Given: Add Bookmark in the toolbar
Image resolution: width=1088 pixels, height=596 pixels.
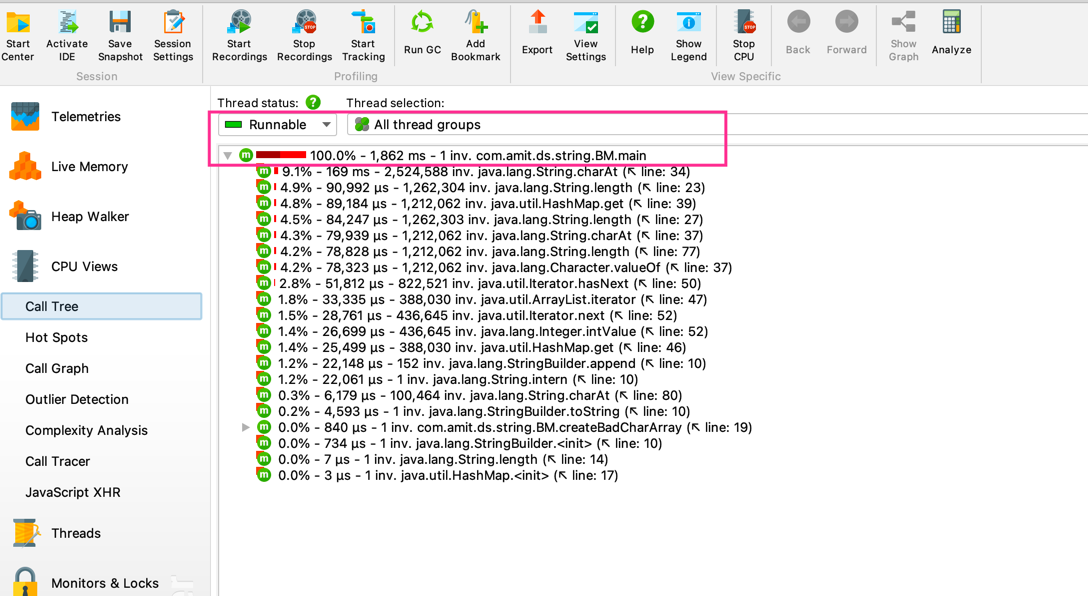Looking at the screenshot, I should 475,36.
